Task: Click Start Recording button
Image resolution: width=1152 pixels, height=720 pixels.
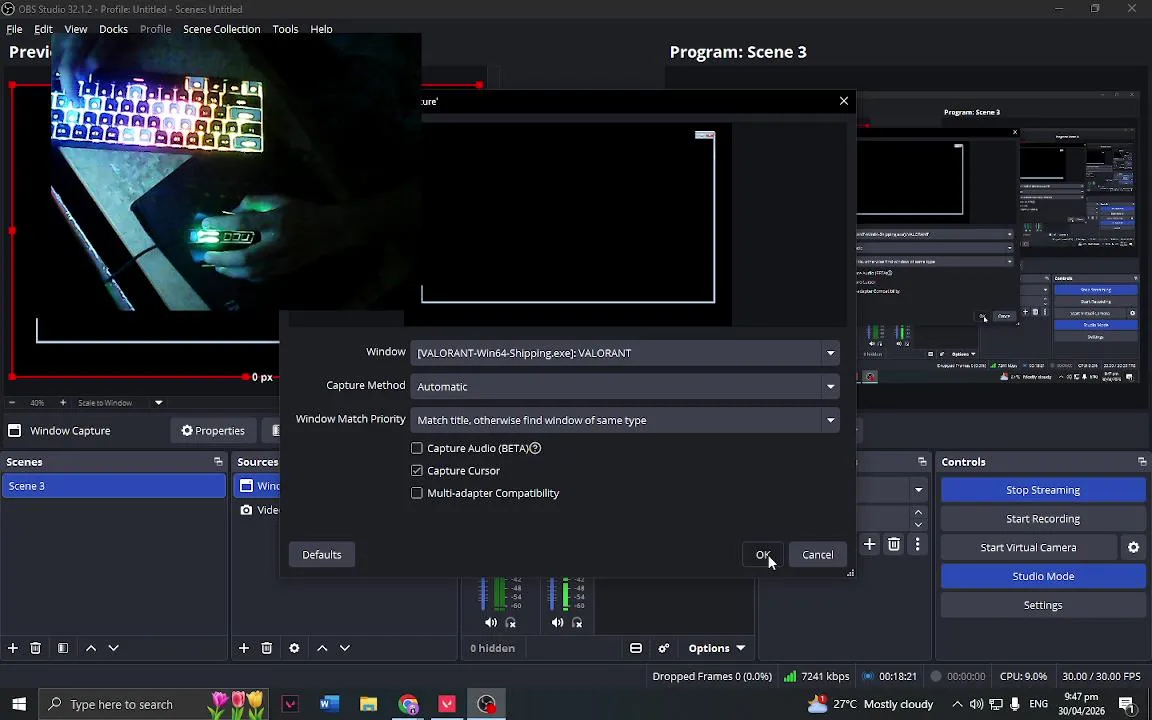Action: [x=1043, y=519]
